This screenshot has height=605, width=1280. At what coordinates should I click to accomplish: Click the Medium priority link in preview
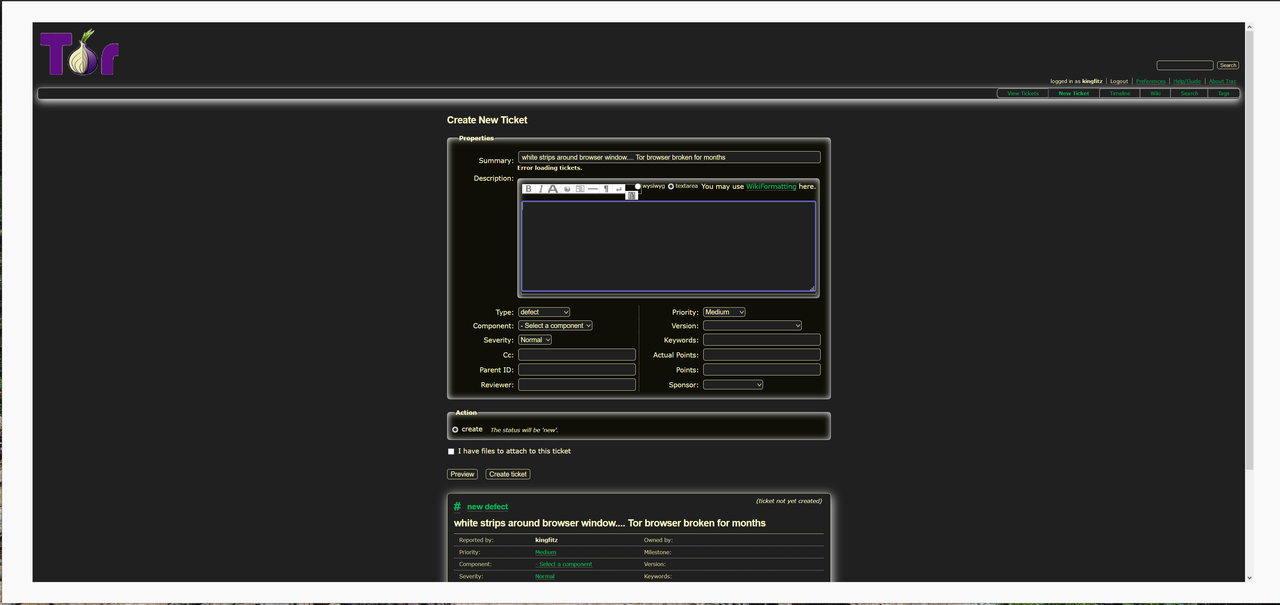point(546,552)
